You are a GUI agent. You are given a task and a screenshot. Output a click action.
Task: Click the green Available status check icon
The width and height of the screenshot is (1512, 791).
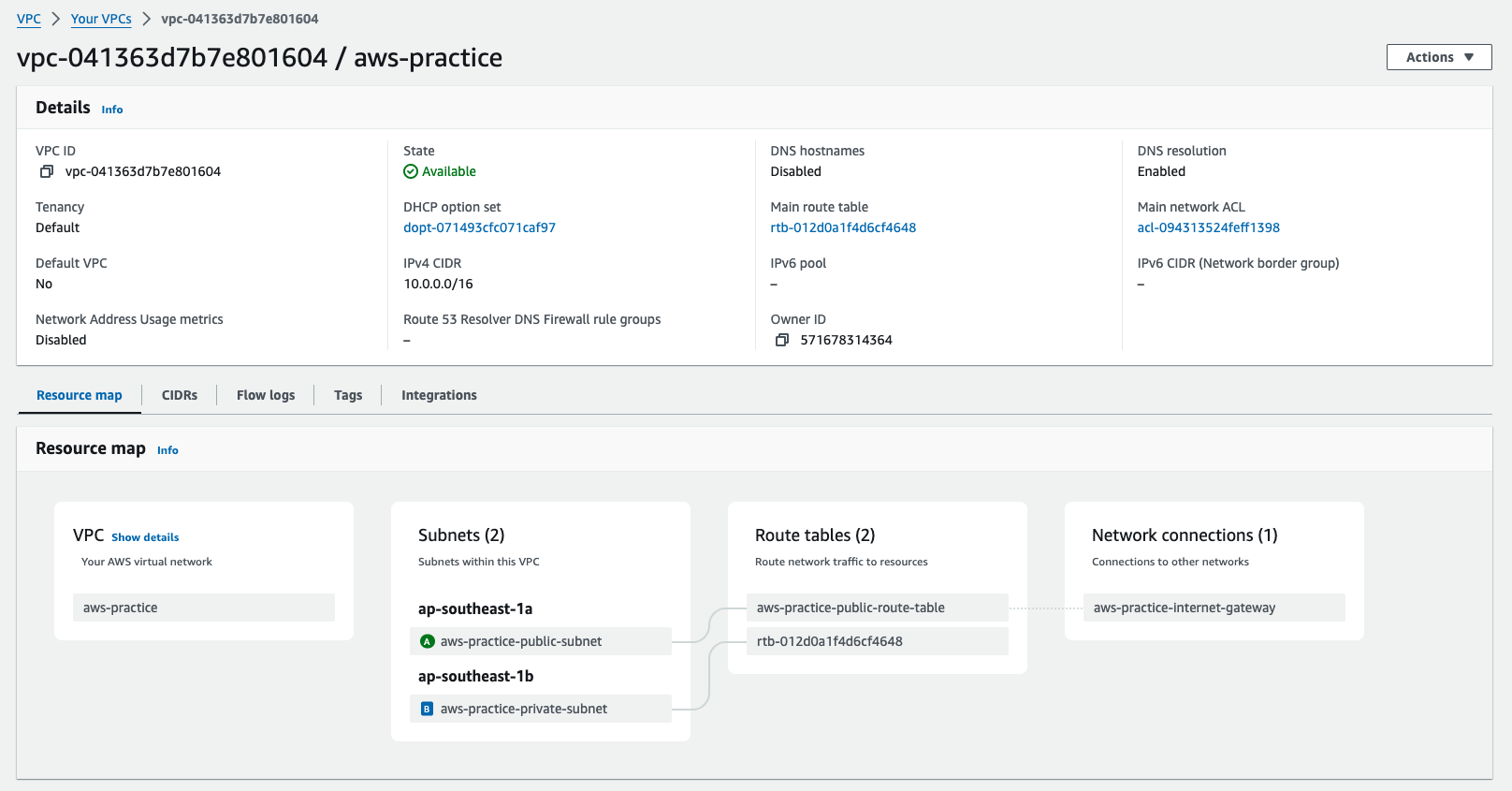411,171
